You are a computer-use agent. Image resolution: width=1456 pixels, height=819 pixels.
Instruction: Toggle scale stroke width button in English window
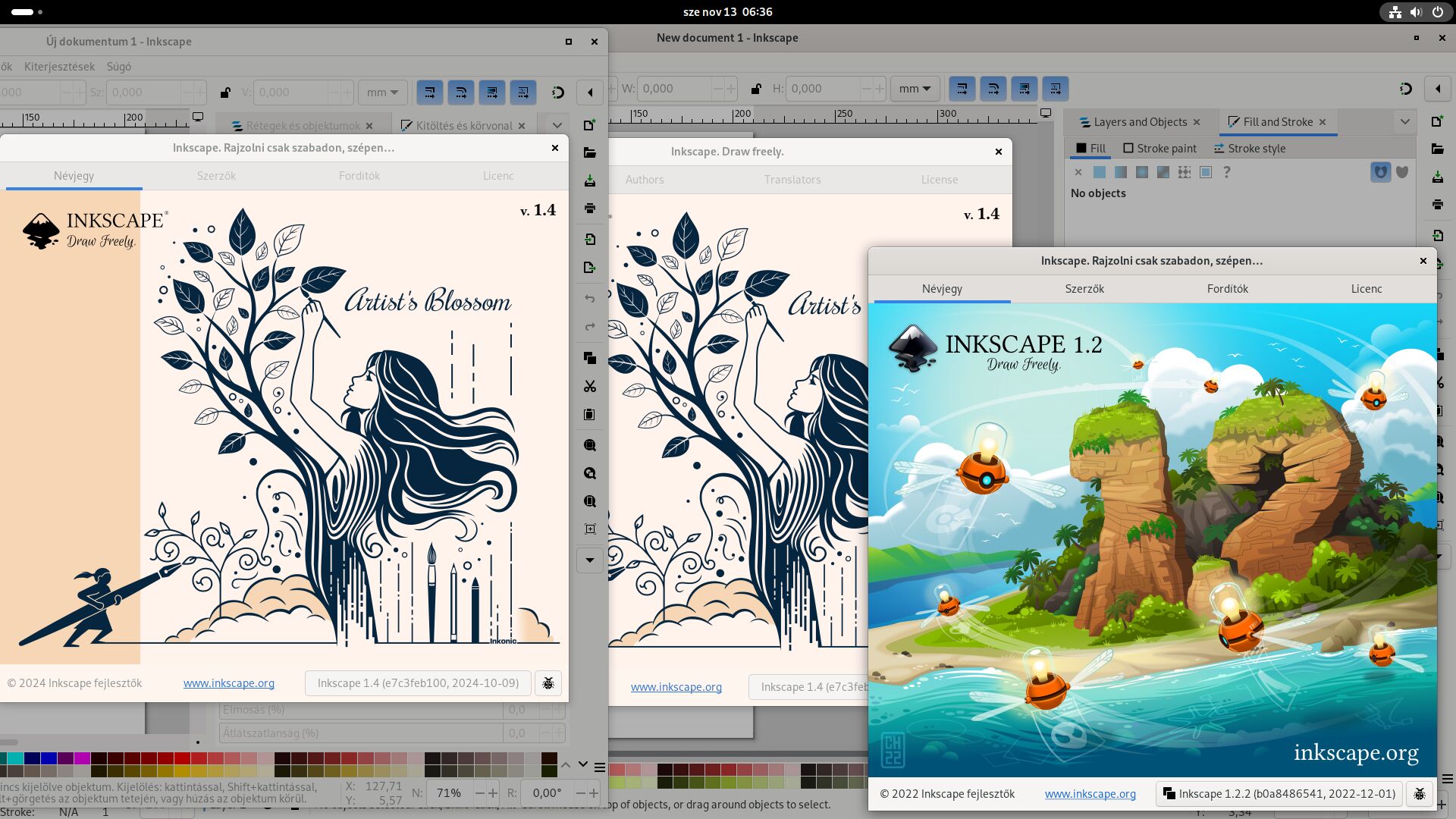tap(962, 89)
